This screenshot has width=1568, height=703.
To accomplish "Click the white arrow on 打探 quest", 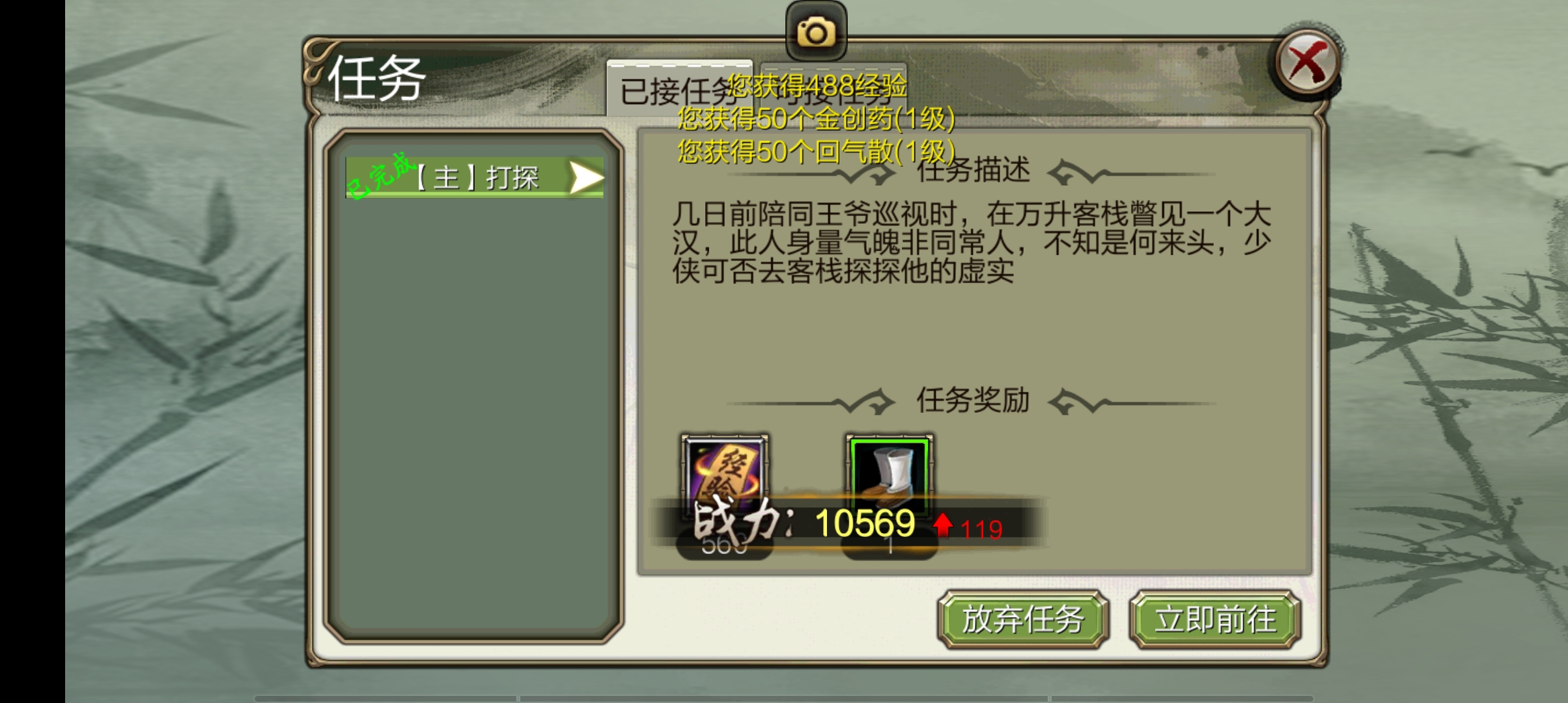I will (587, 178).
